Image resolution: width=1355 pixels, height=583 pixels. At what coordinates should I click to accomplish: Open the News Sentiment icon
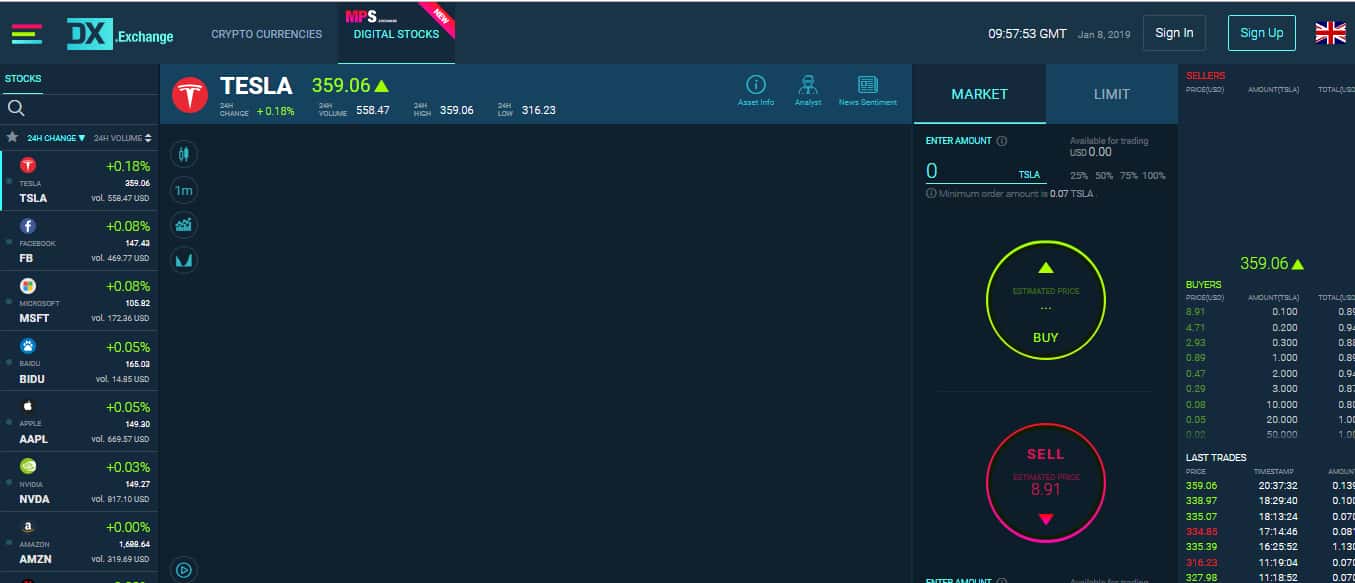[867, 90]
